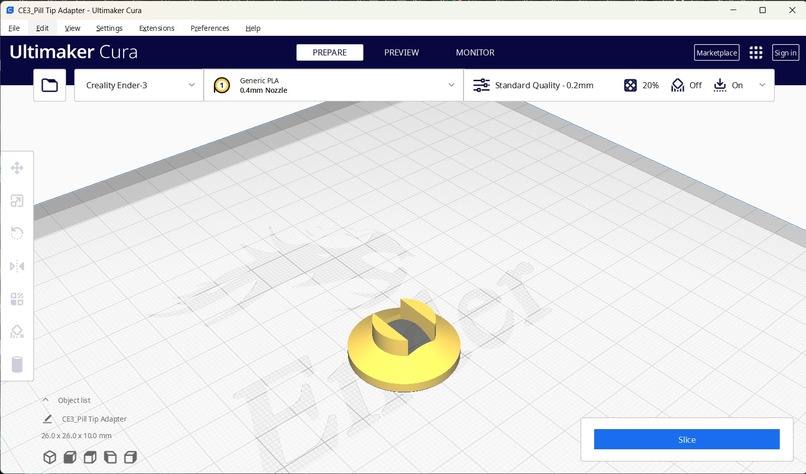
Task: Click pencil icon to rename CE3_Pill Tip Adapter
Action: coord(47,419)
